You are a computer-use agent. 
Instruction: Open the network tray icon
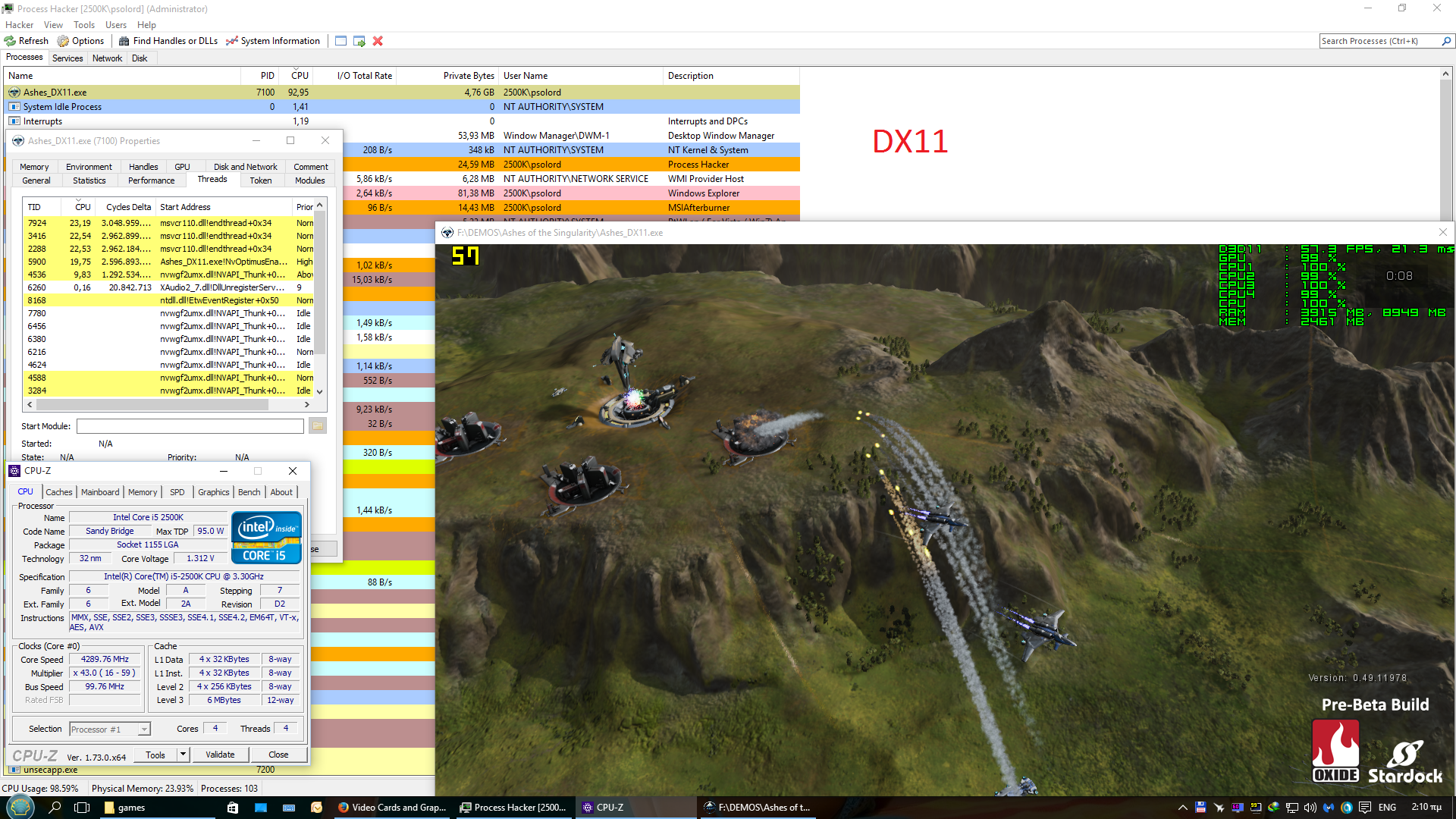click(1291, 808)
